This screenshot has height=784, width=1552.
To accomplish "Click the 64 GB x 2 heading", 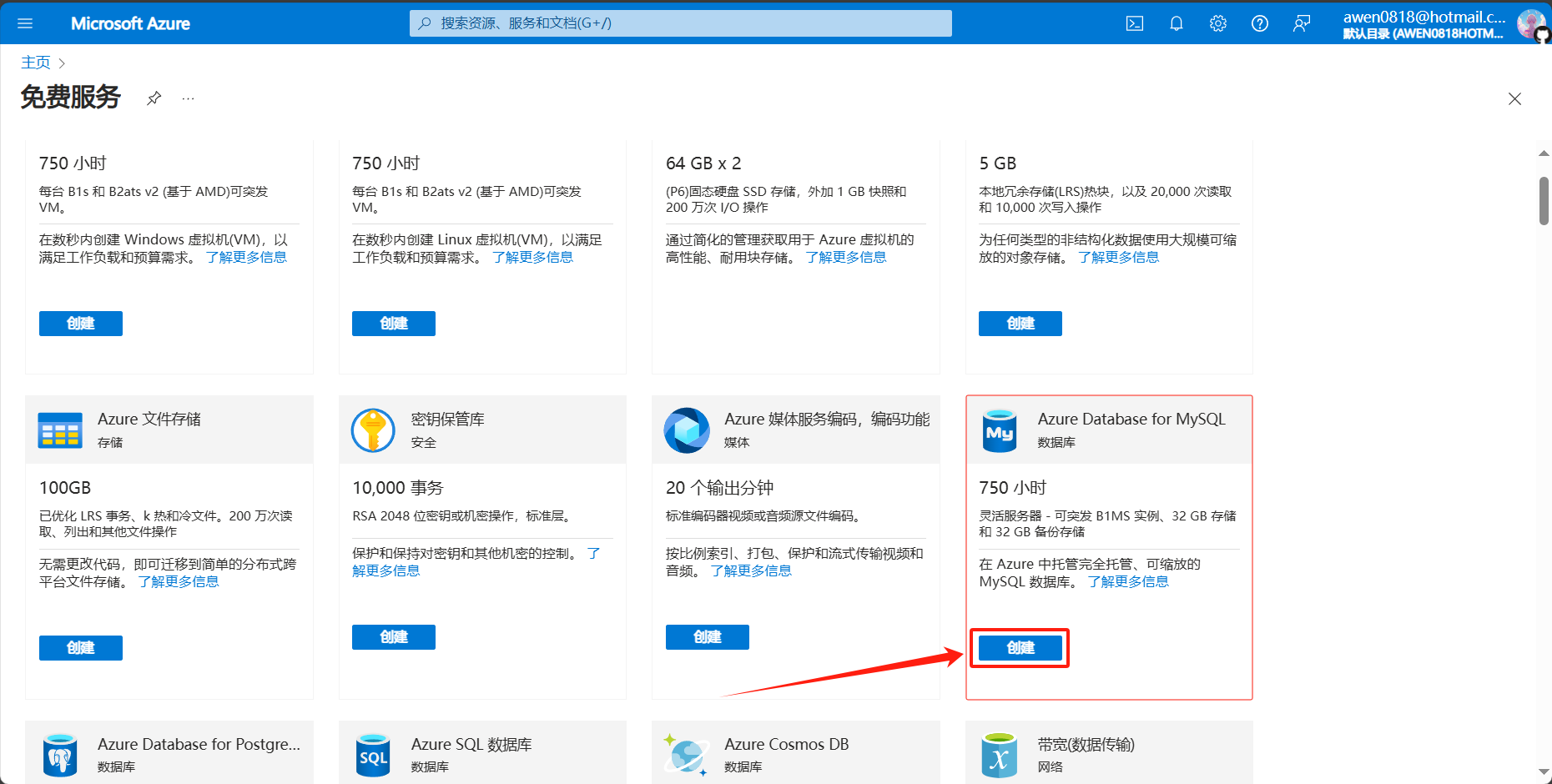I will (x=703, y=163).
